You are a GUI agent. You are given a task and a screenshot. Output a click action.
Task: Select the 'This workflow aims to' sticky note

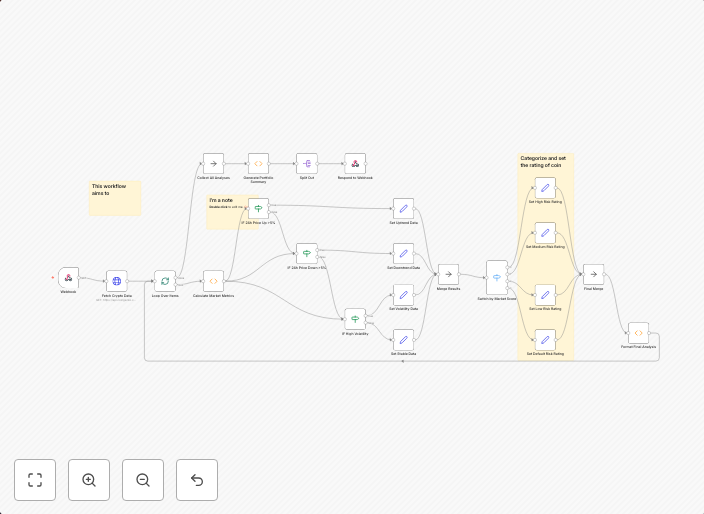115,199
